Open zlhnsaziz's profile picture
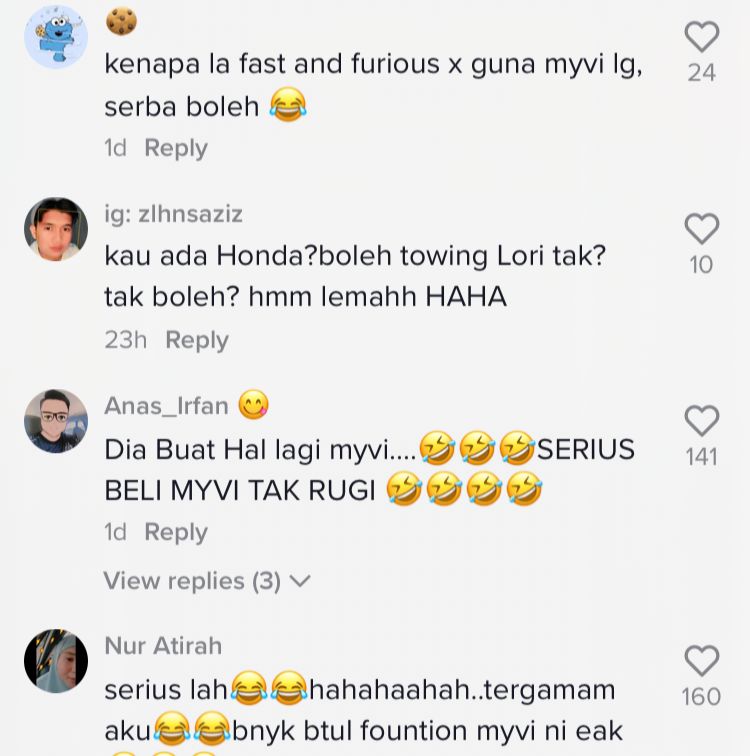750x756 pixels. point(56,229)
